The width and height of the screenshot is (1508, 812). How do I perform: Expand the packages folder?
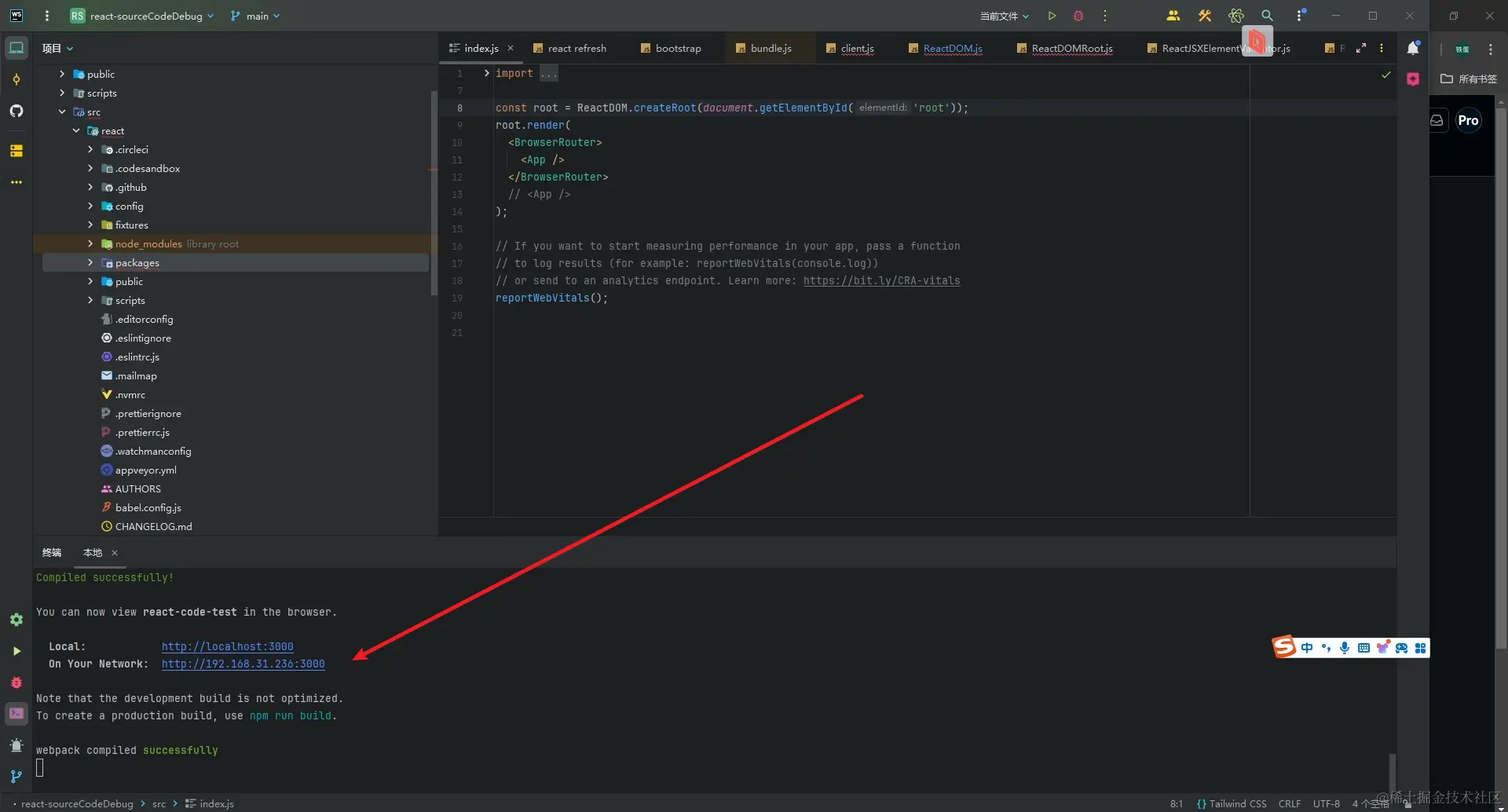(x=90, y=262)
